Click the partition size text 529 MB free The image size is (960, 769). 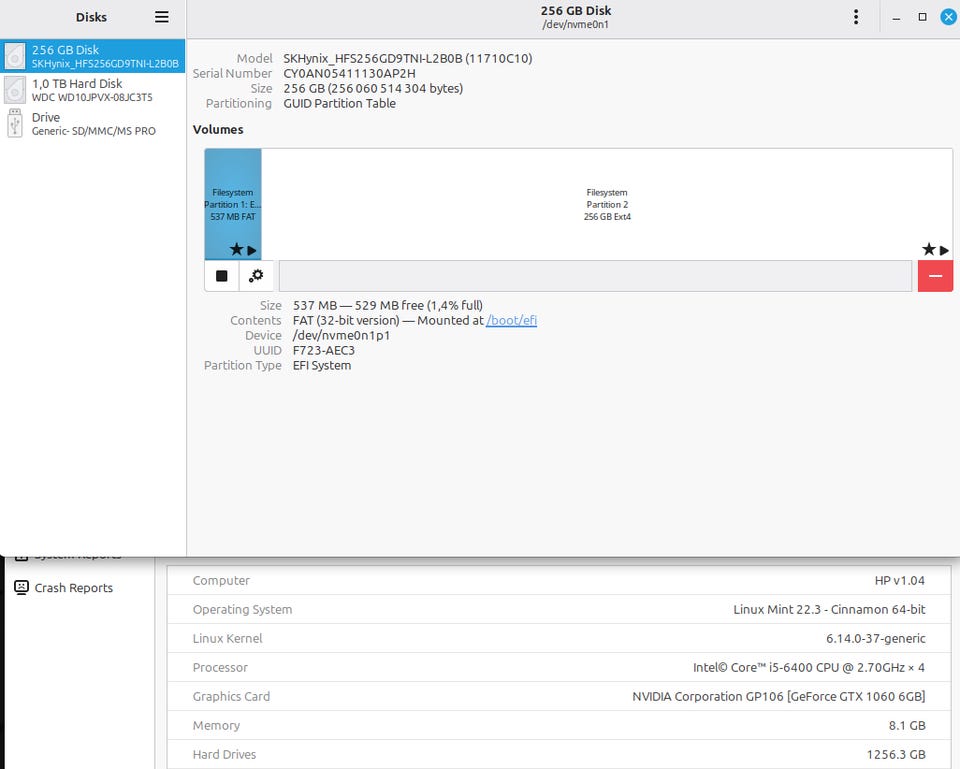[x=389, y=306]
